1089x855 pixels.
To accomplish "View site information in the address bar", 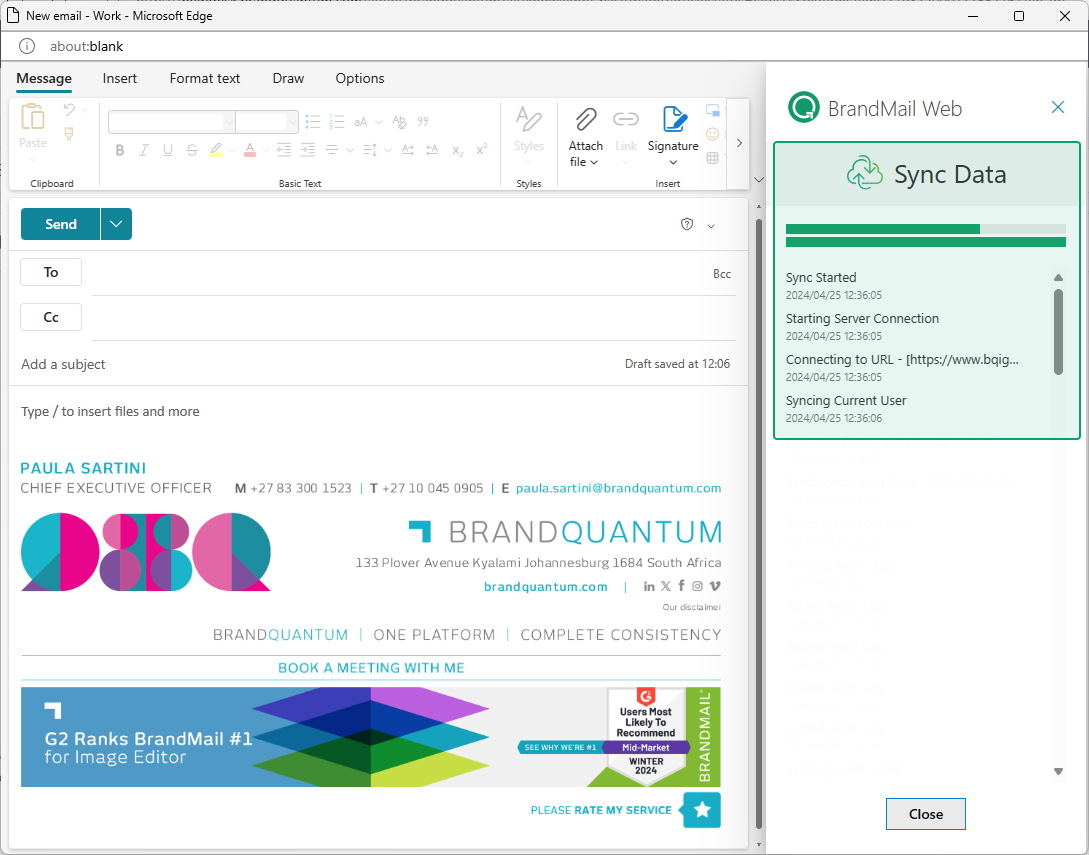I will pos(26,47).
